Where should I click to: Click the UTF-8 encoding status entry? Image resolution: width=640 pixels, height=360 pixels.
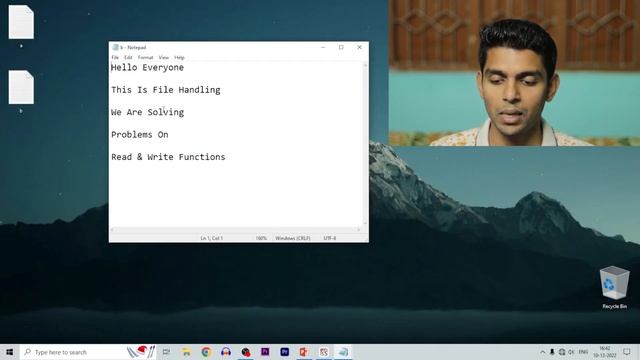tap(329, 238)
